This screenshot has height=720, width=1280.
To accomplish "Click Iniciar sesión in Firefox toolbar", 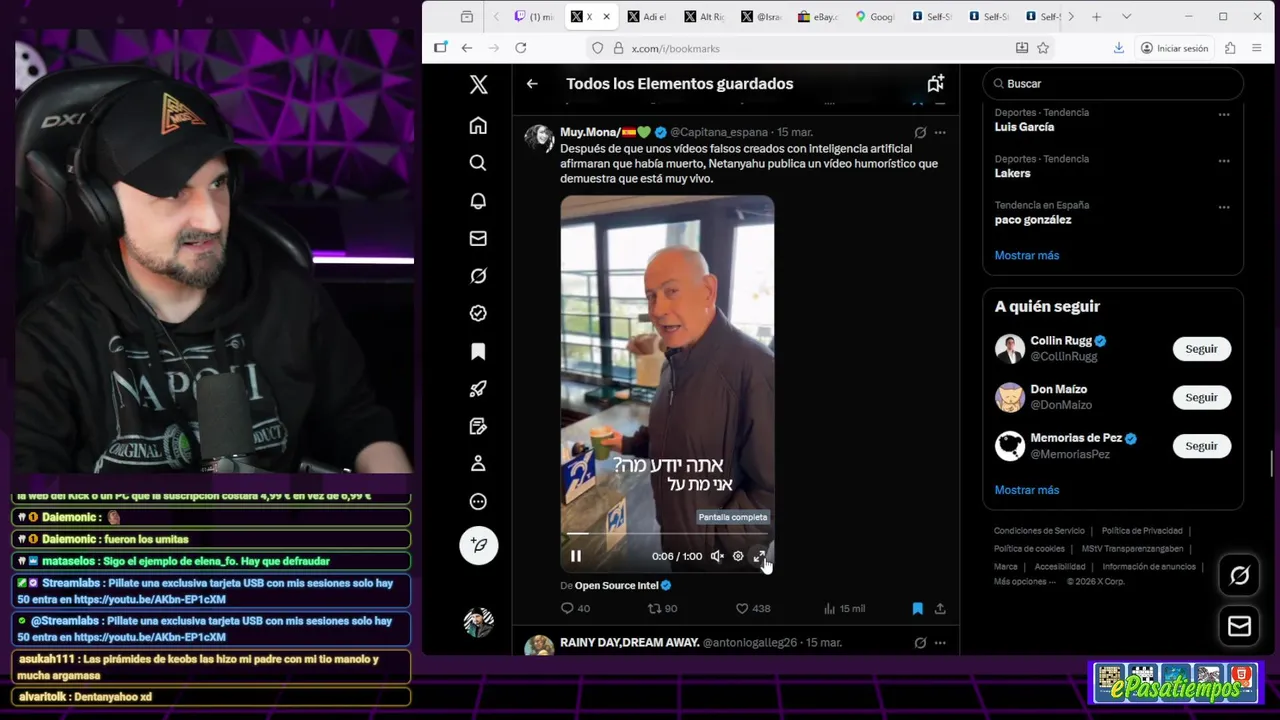I will [x=1174, y=48].
